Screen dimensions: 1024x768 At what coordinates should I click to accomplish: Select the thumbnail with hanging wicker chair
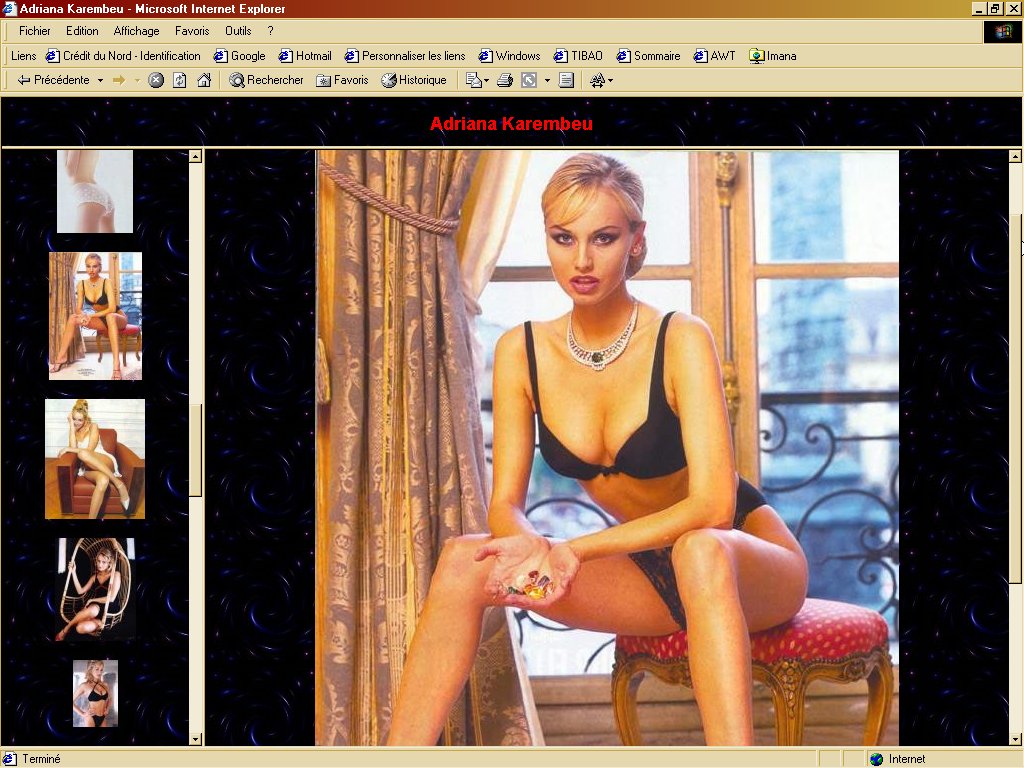(x=95, y=589)
